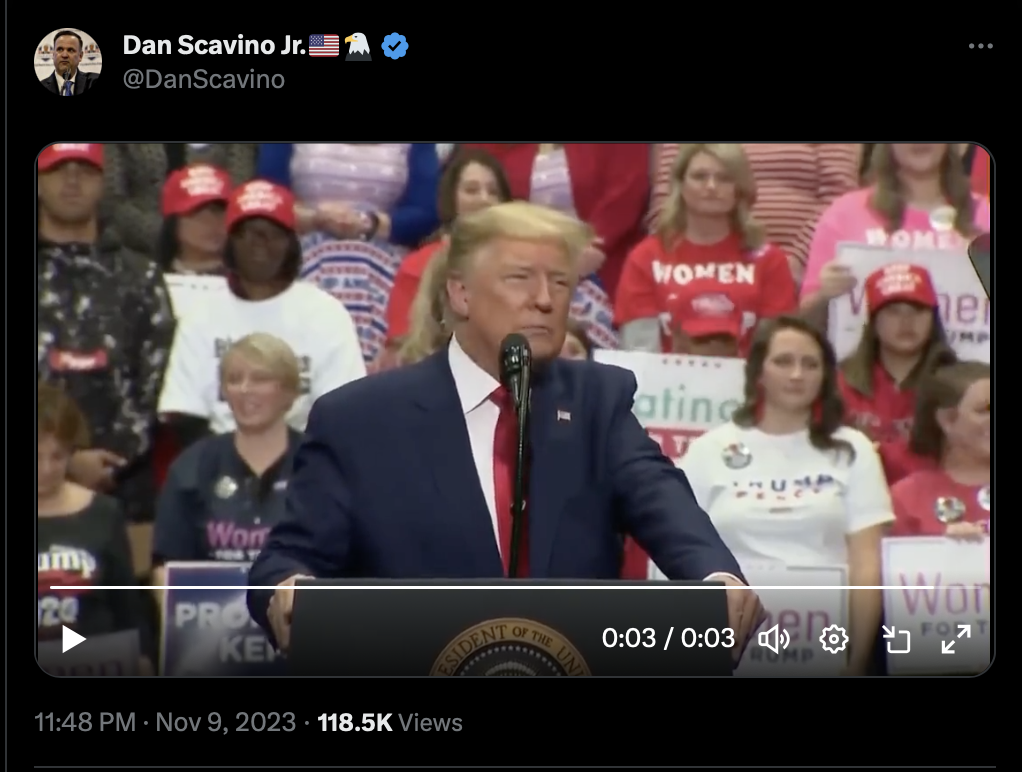Open the three-dot more options menu
Screen dimensions: 1022x772
[980, 46]
